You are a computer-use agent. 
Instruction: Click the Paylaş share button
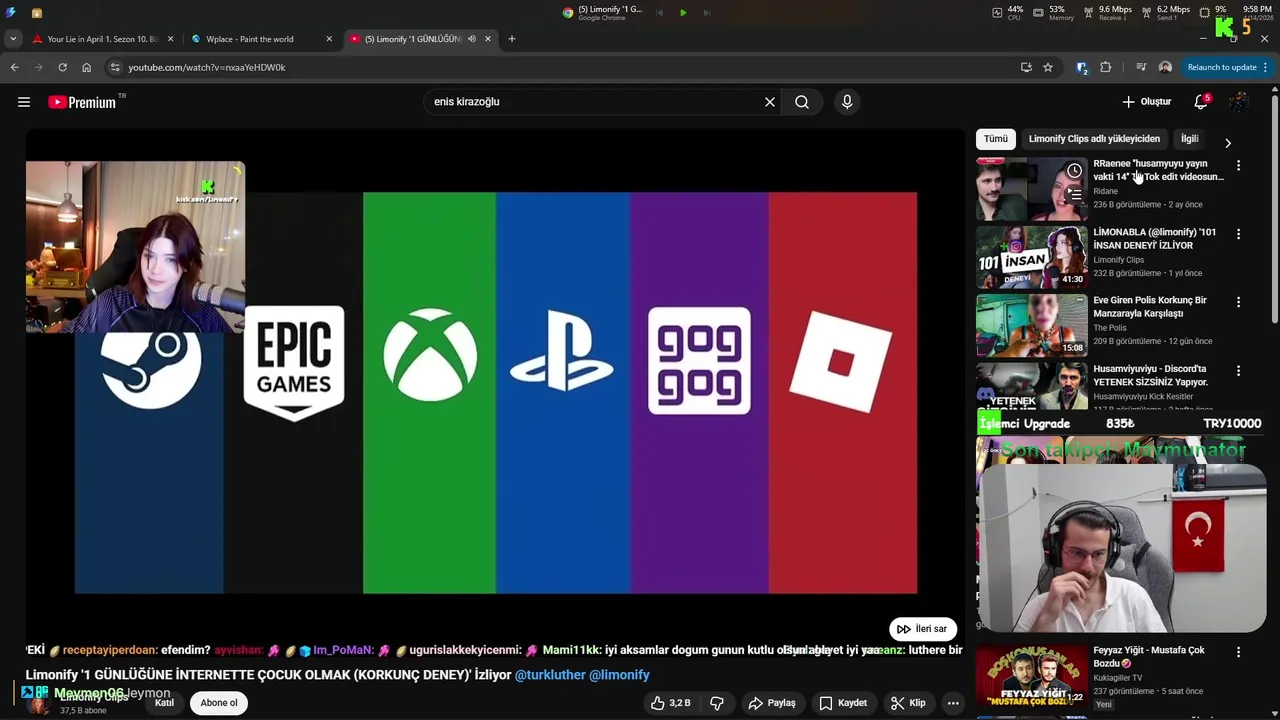pos(772,703)
